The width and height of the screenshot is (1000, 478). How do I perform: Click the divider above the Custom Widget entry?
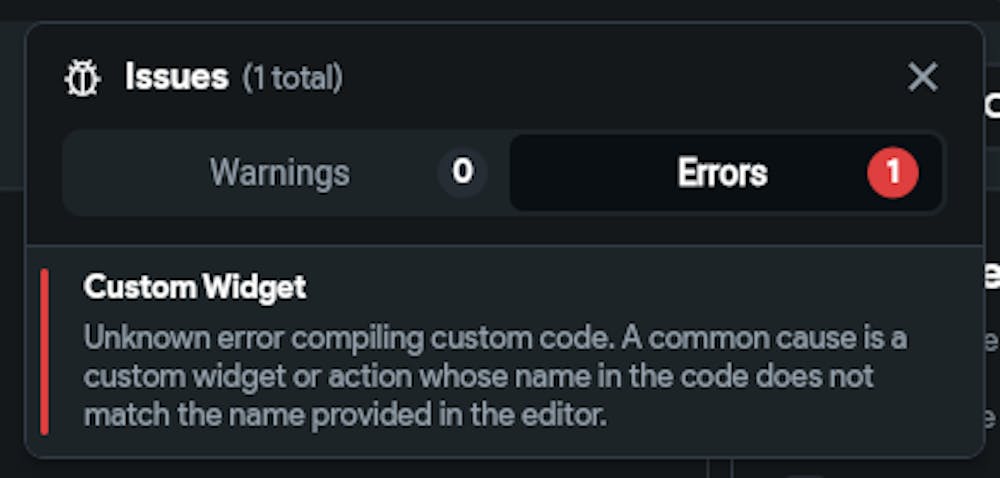[x=504, y=245]
